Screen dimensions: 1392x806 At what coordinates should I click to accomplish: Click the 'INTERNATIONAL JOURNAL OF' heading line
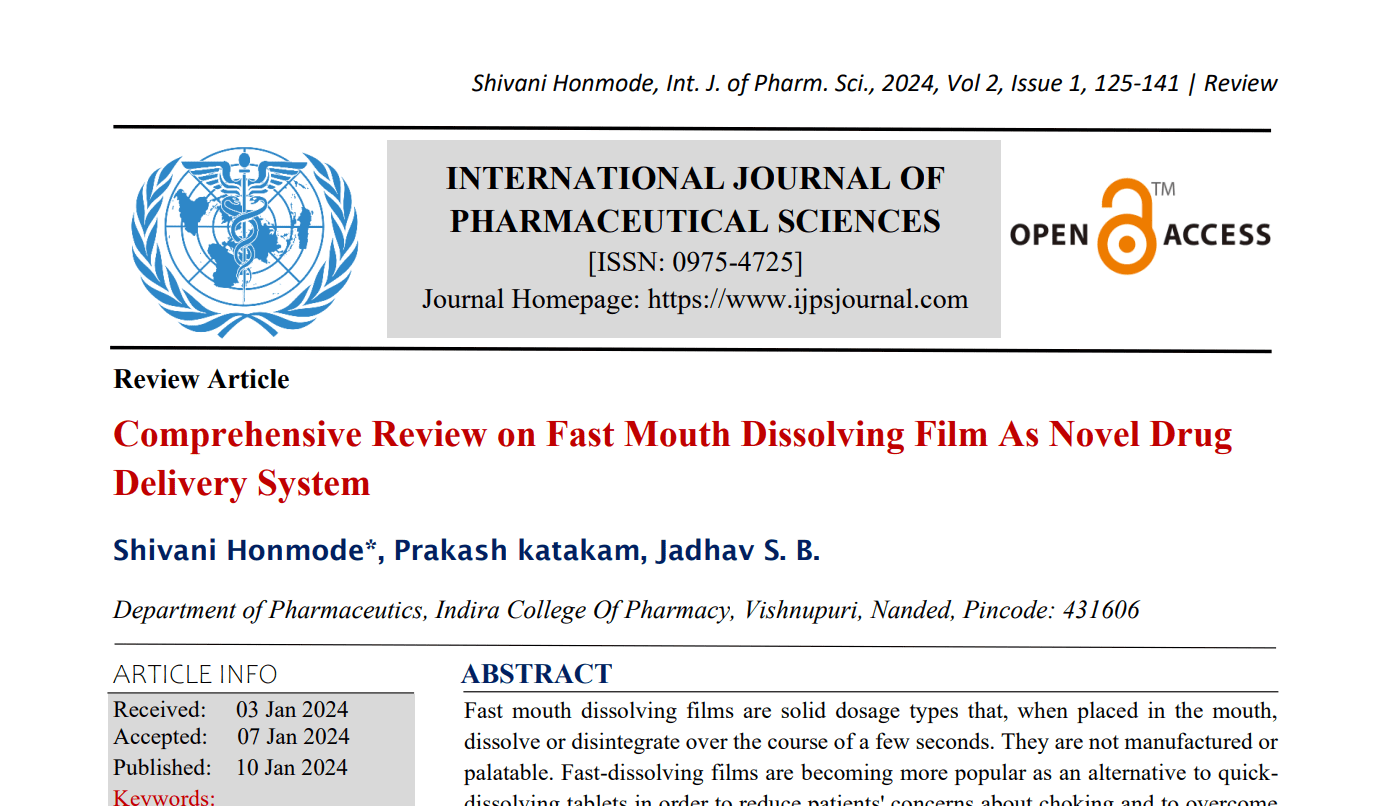[x=695, y=179]
